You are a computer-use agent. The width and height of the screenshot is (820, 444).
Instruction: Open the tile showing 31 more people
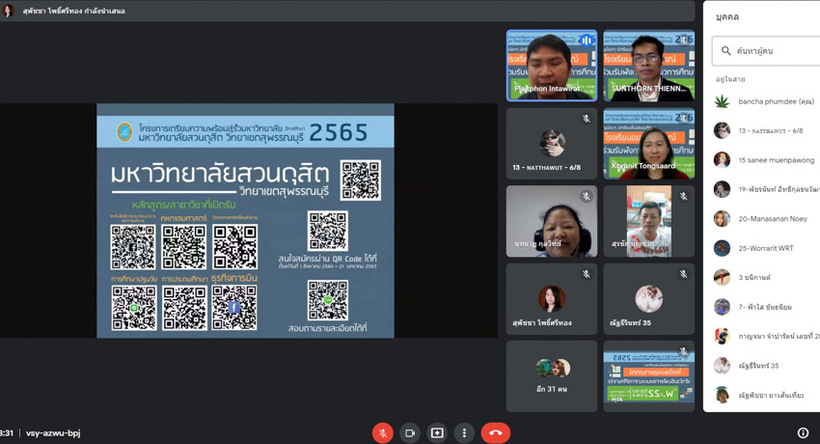click(551, 376)
